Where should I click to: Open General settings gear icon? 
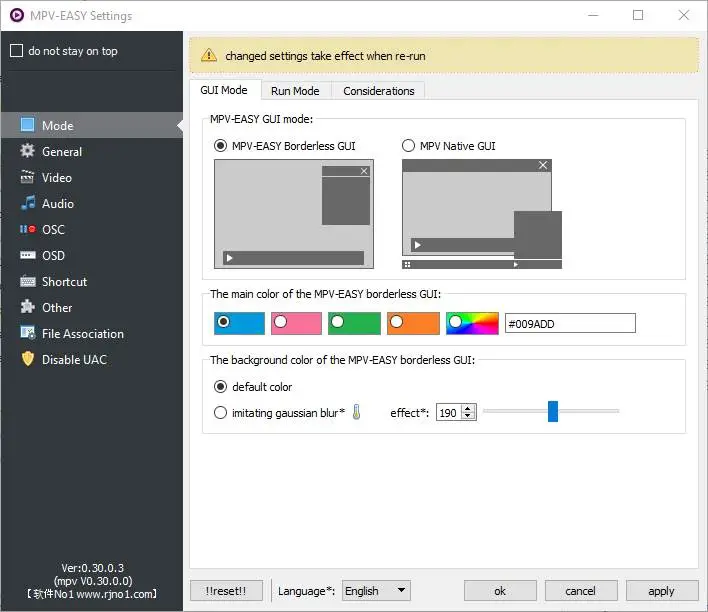coord(27,151)
